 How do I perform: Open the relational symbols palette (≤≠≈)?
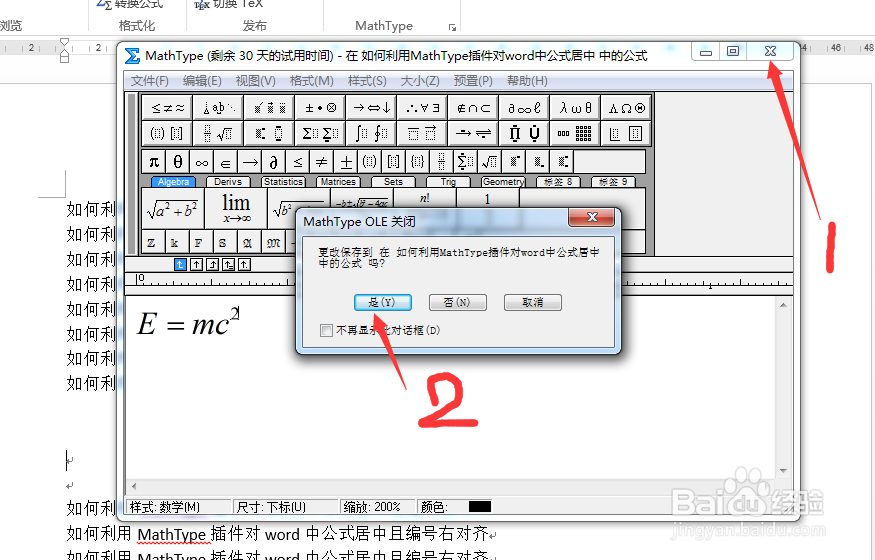pyautogui.click(x=167, y=108)
